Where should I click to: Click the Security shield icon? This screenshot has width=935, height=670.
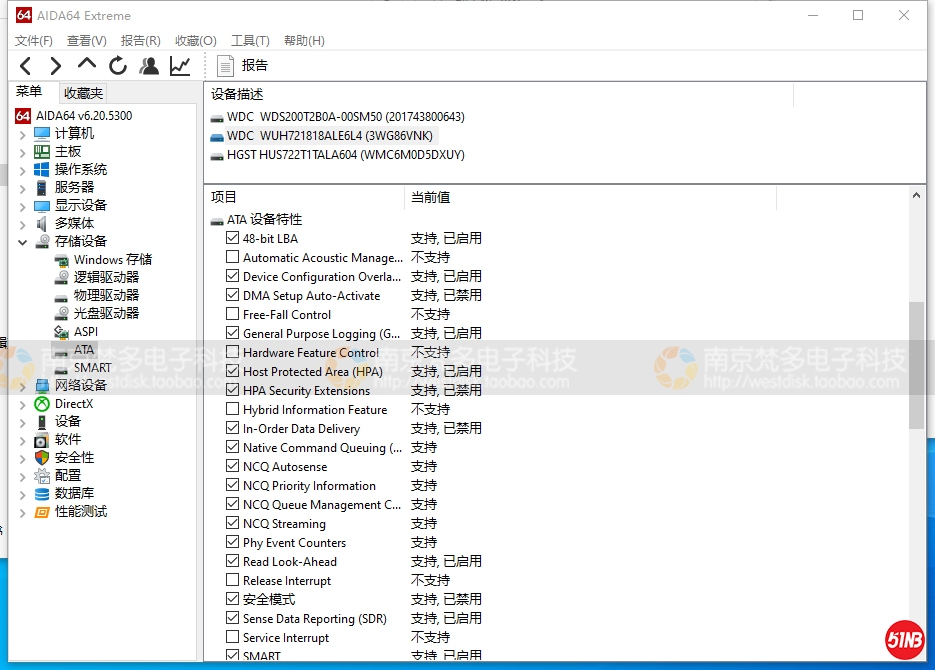click(x=42, y=458)
